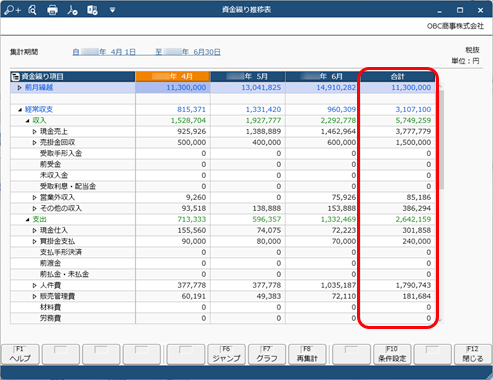
Task: Select the 材料費 row label
Action: click(50, 307)
